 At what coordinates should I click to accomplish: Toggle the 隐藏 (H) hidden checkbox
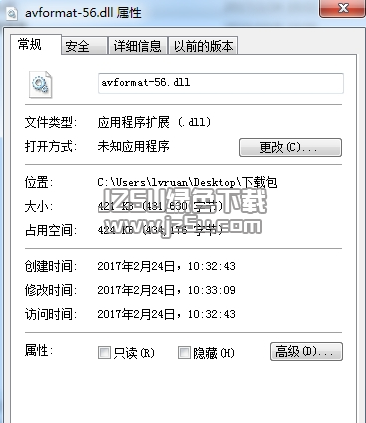click(x=184, y=352)
